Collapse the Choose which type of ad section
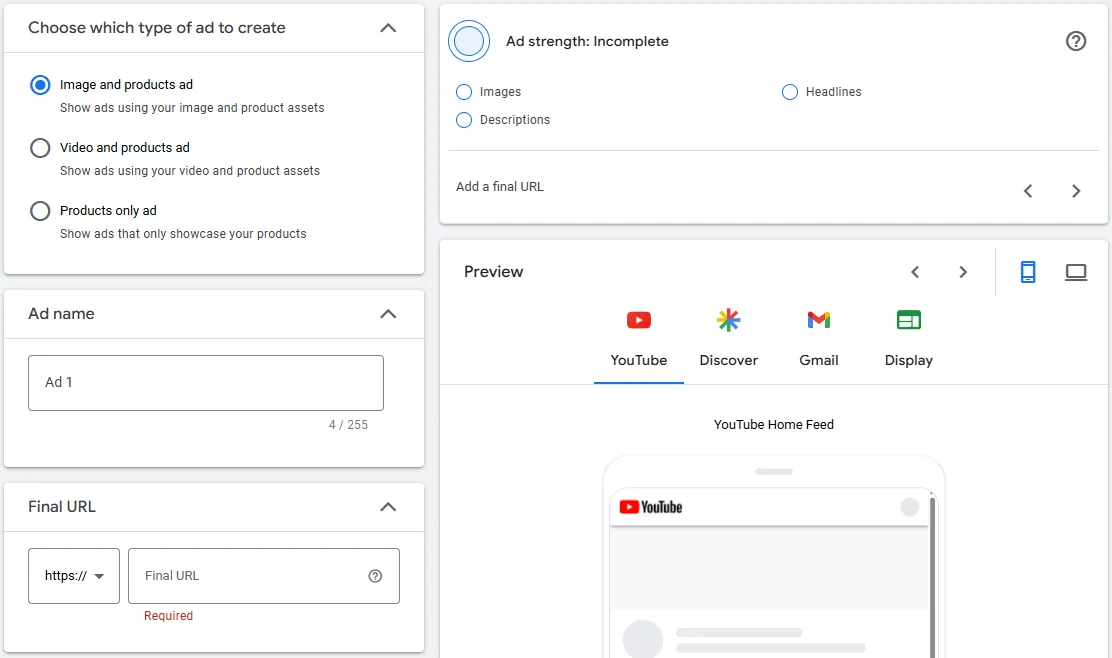The height and width of the screenshot is (658, 1112). 388,28
